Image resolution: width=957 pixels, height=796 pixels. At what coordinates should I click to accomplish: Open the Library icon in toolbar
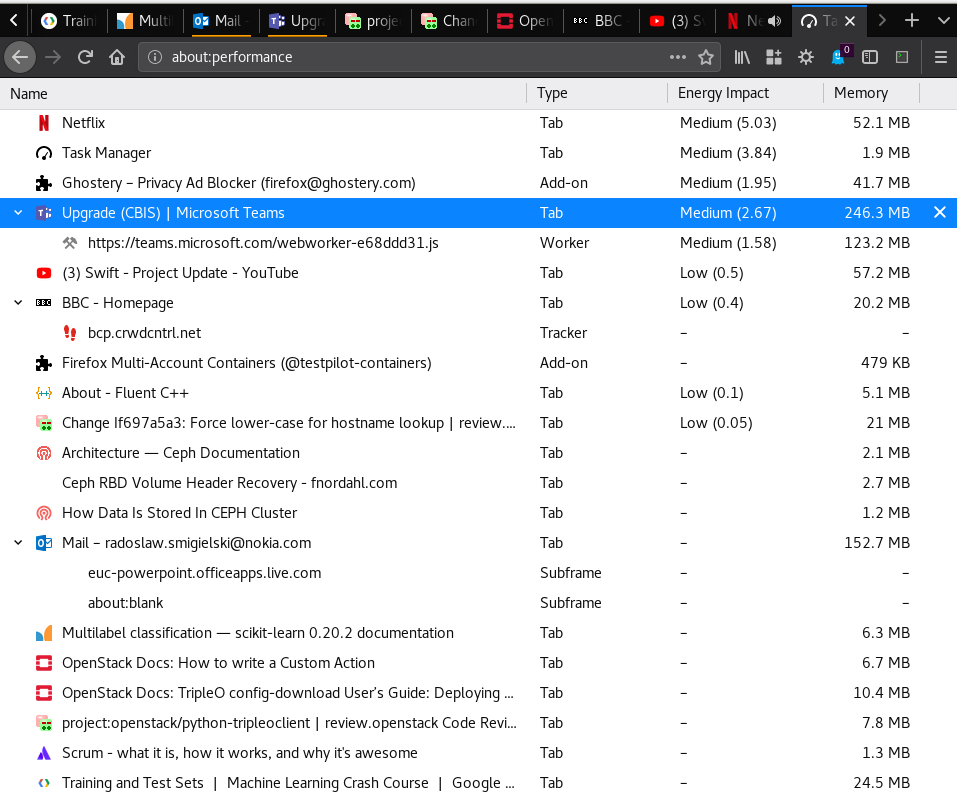pyautogui.click(x=742, y=57)
